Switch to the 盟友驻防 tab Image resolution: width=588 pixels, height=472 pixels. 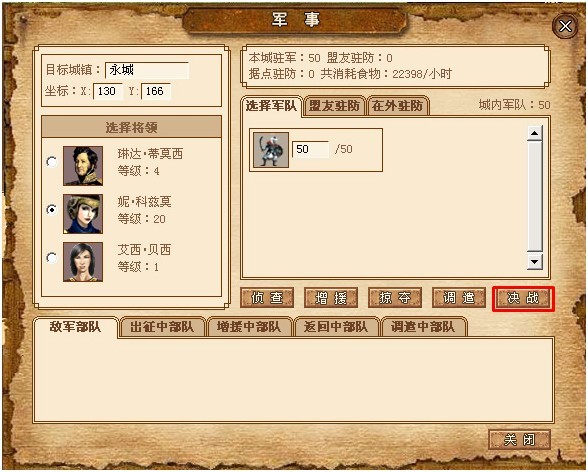pyautogui.click(x=334, y=106)
